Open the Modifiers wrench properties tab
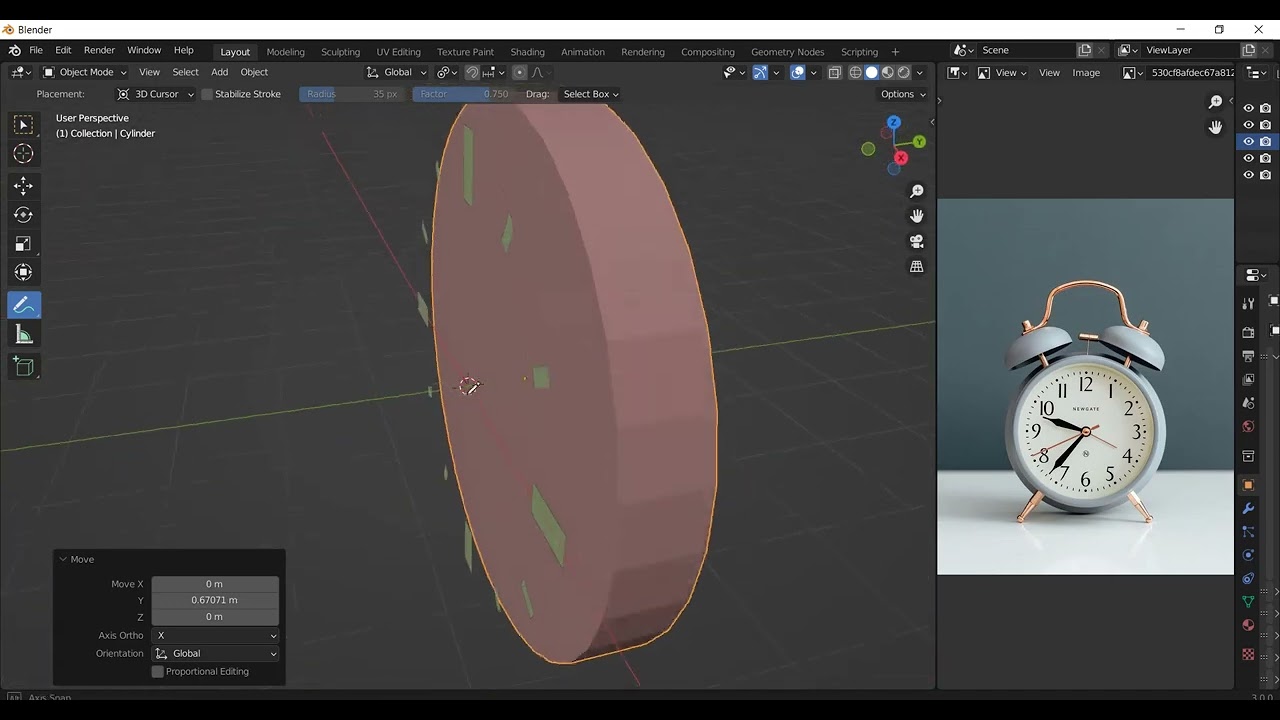This screenshot has height=720, width=1280. (1248, 509)
